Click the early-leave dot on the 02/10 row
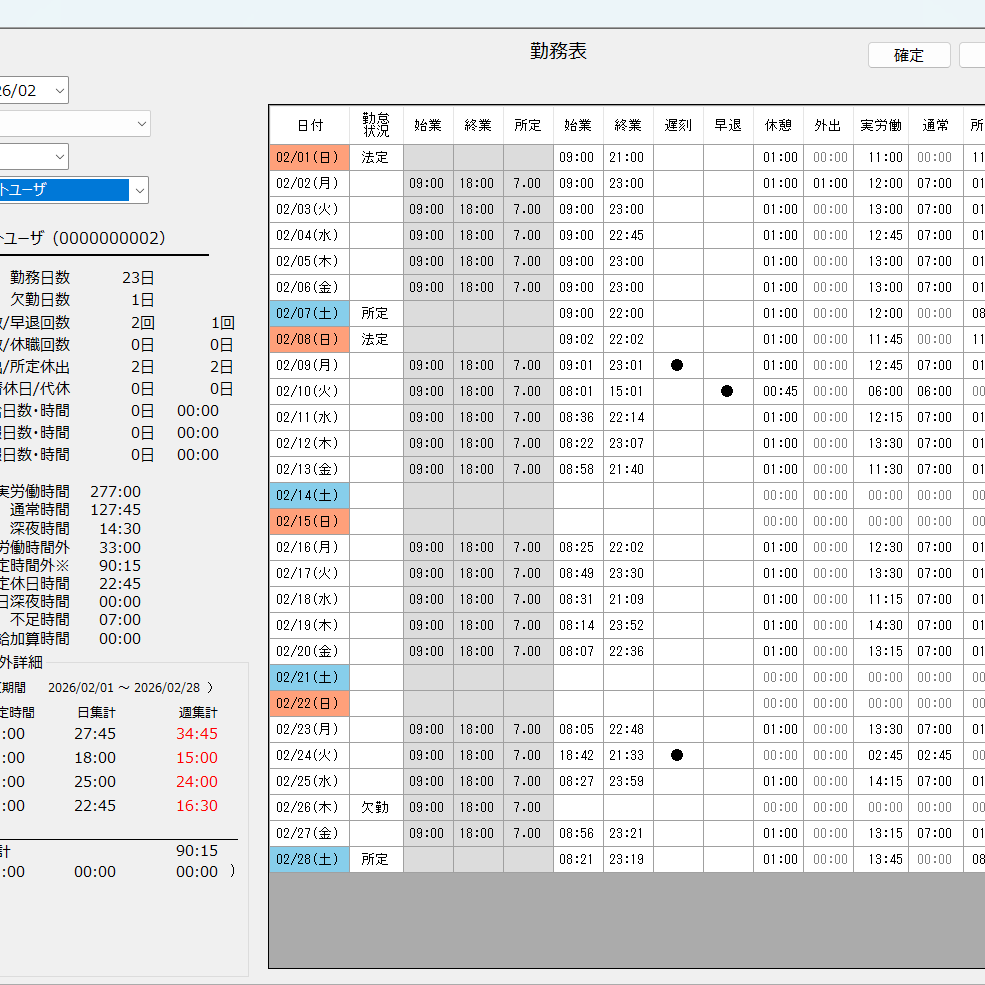This screenshot has width=985, height=985. tap(727, 391)
